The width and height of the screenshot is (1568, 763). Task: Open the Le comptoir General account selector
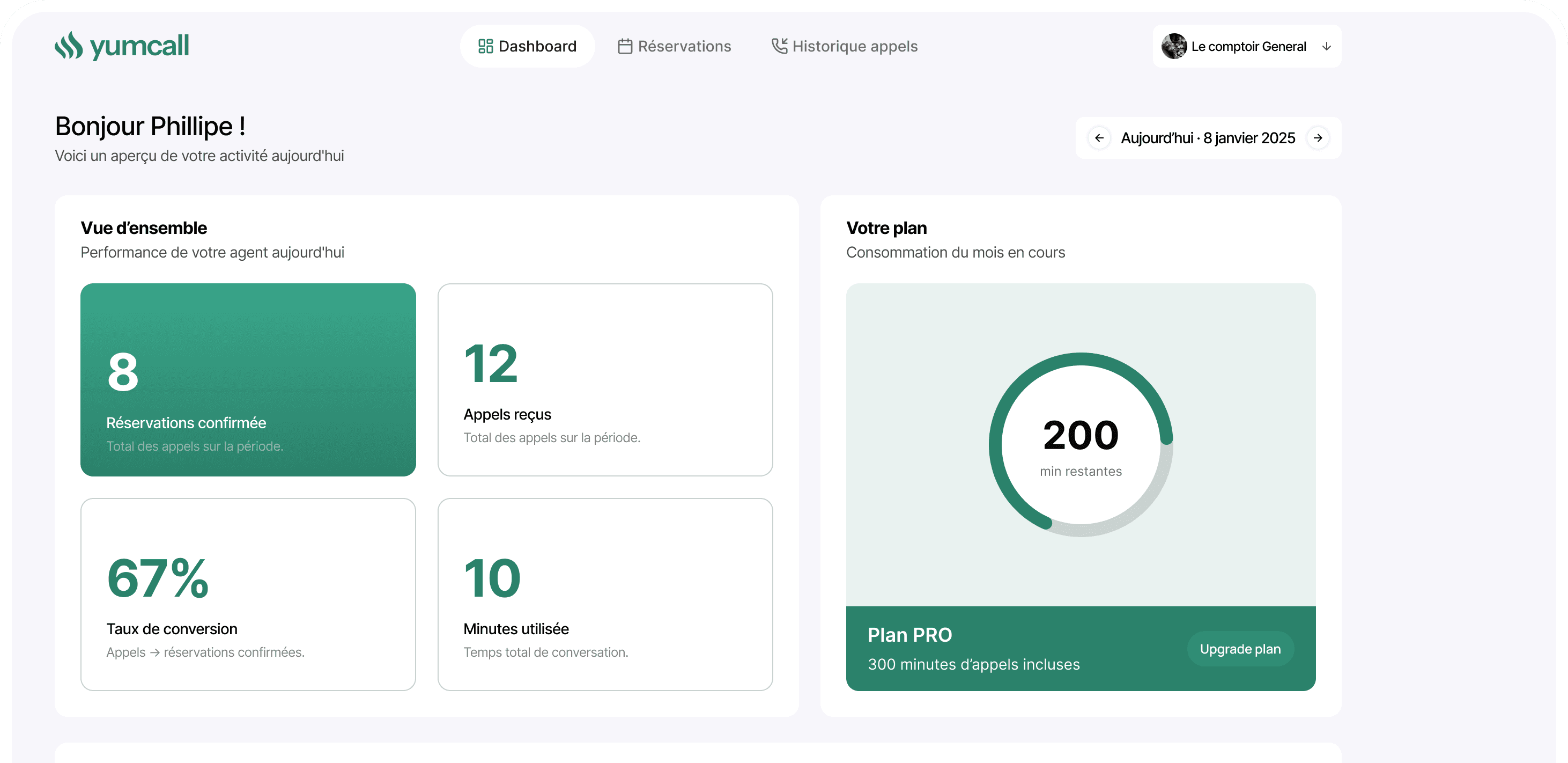click(1248, 46)
